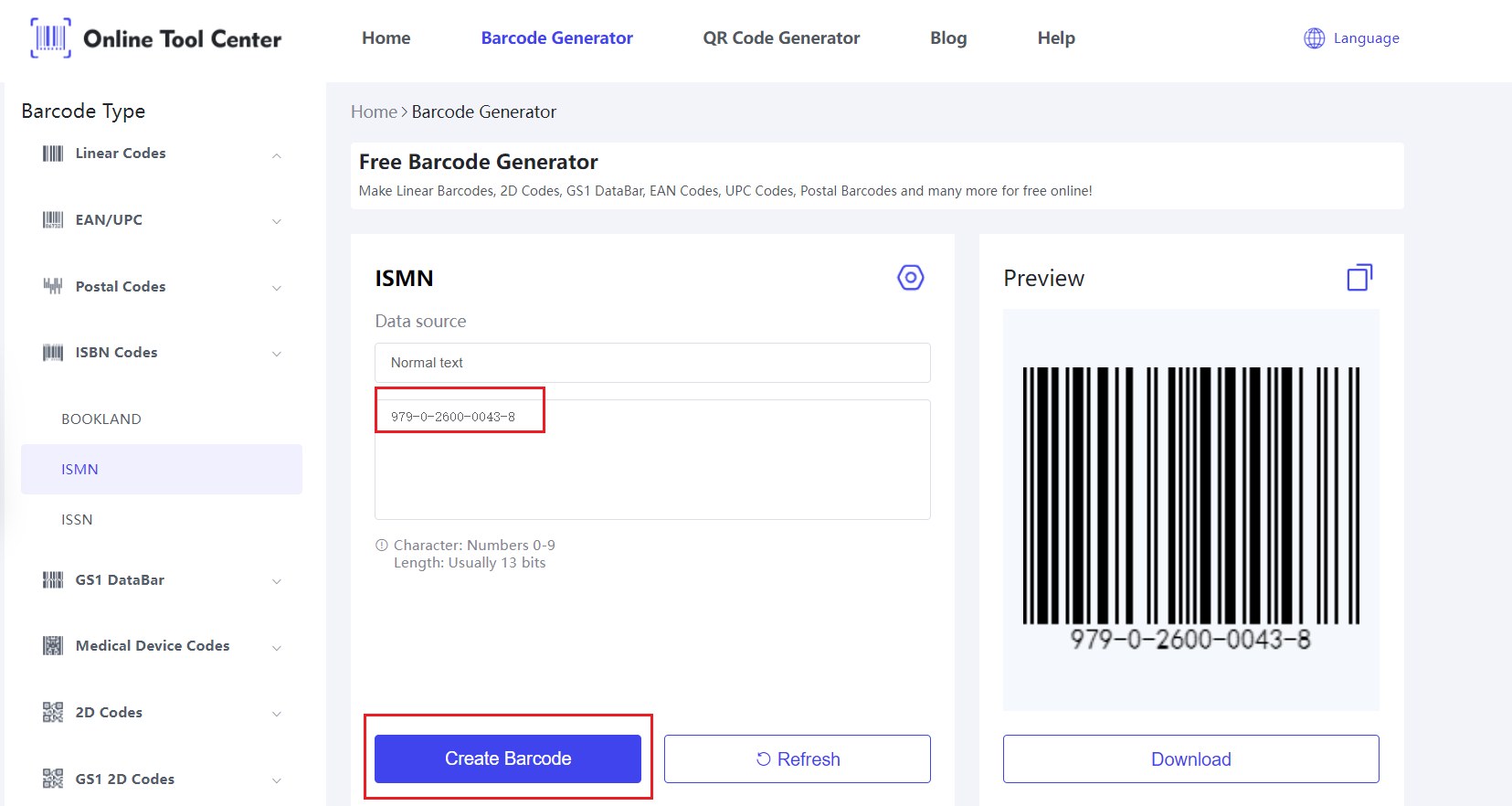Click the Online Tool Center barcode logo
Screen dimensions: 1512x806
click(51, 37)
